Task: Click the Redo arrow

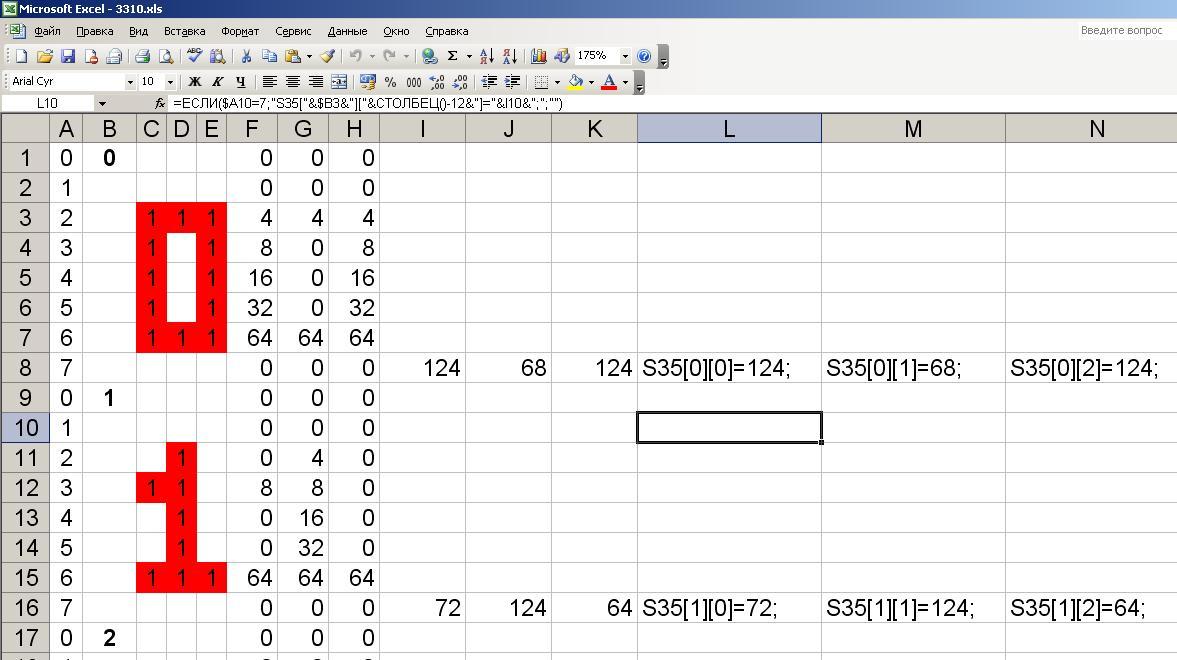Action: 390,56
